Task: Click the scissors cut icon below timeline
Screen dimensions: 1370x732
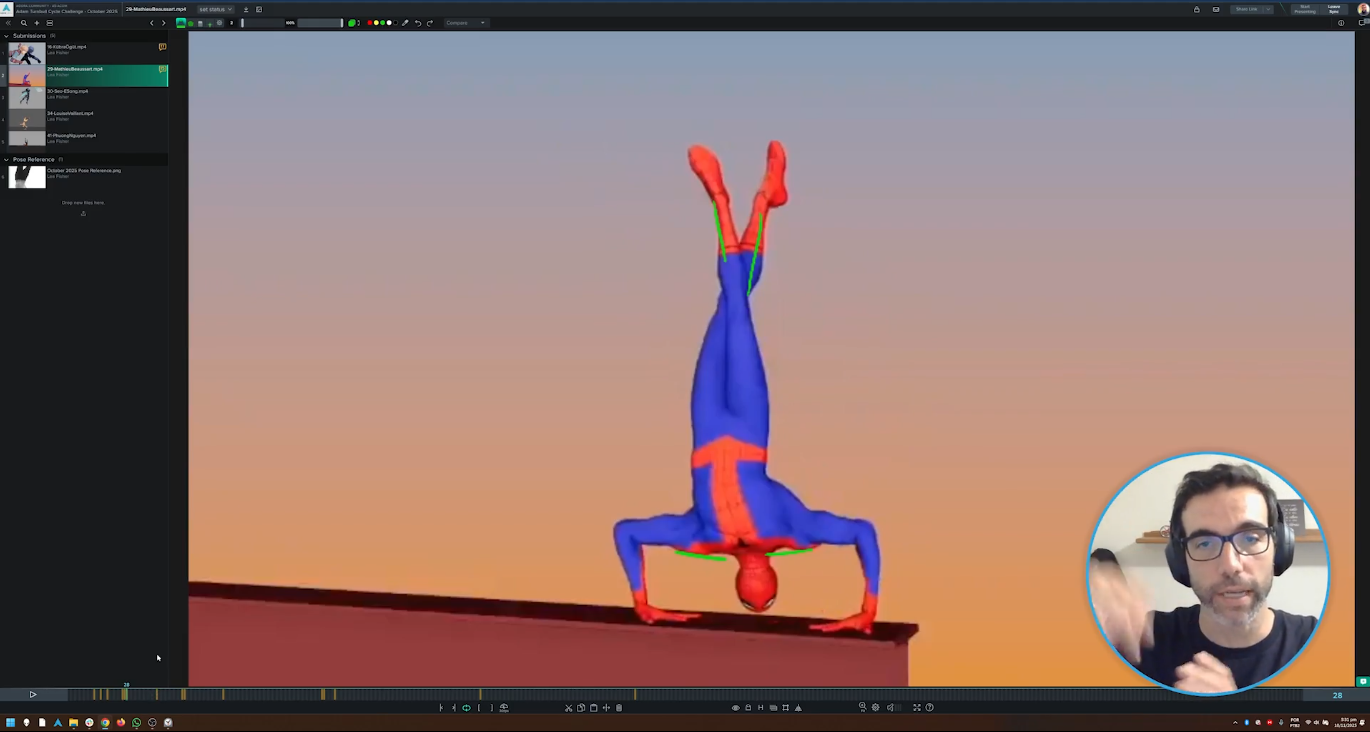Action: click(568, 708)
